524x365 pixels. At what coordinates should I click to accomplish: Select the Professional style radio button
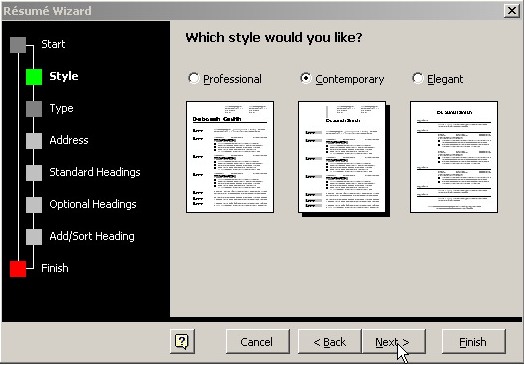coord(194,79)
